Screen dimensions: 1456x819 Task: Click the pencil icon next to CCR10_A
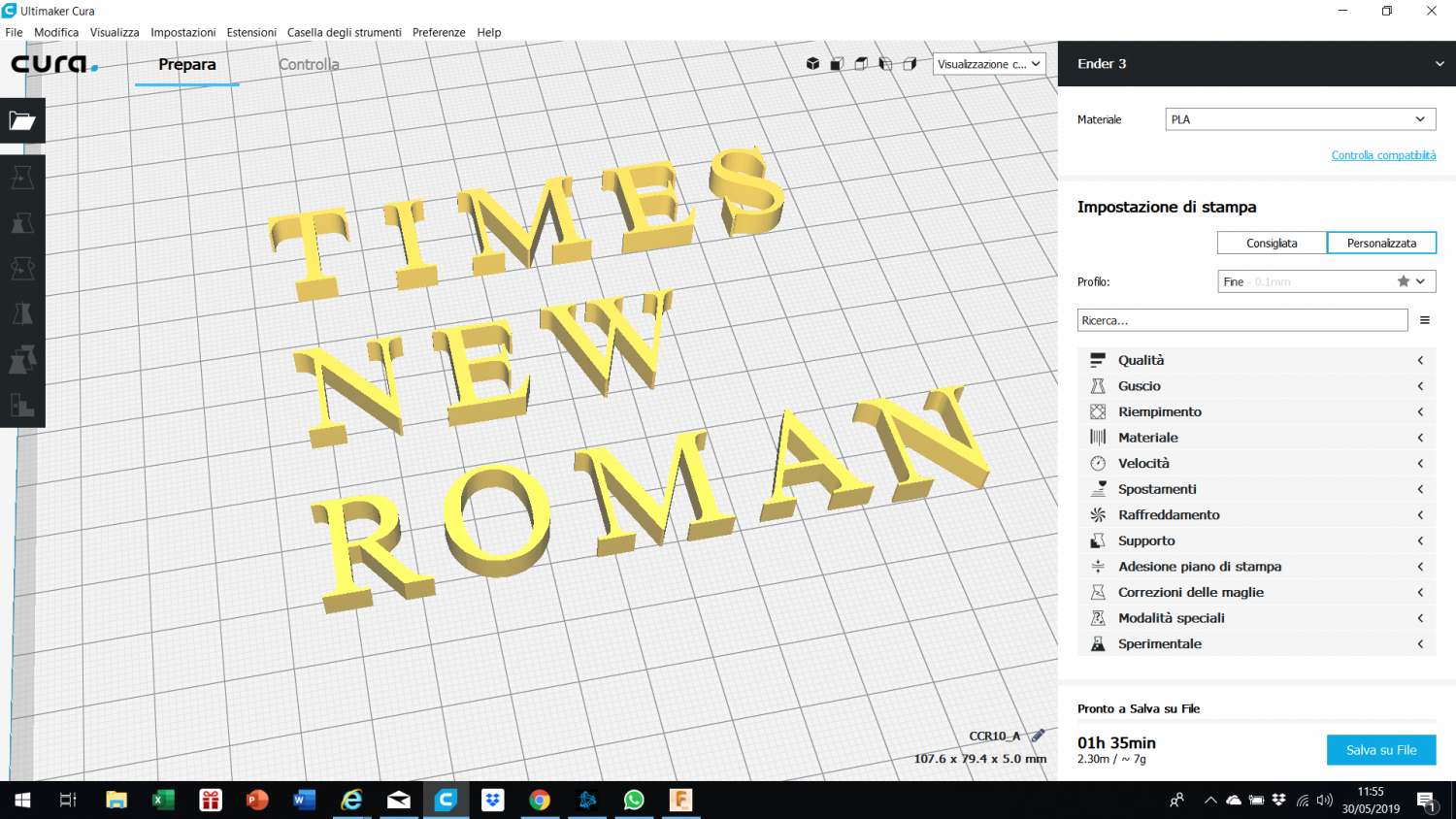1038,736
